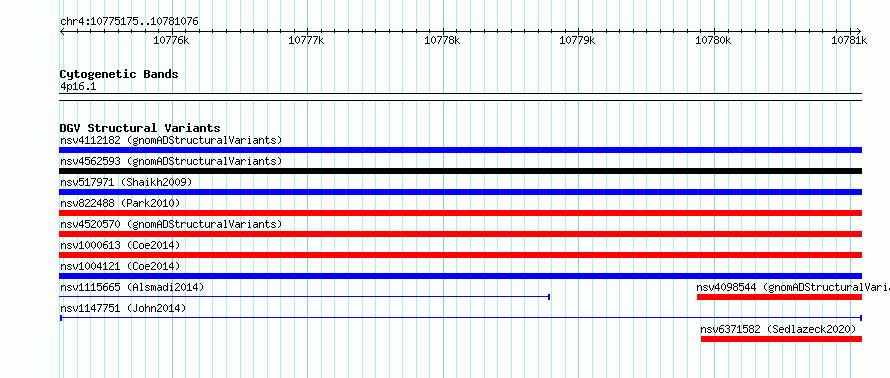Select the nsv4112182 blue variant bar
The height and width of the screenshot is (378, 890).
[460, 150]
